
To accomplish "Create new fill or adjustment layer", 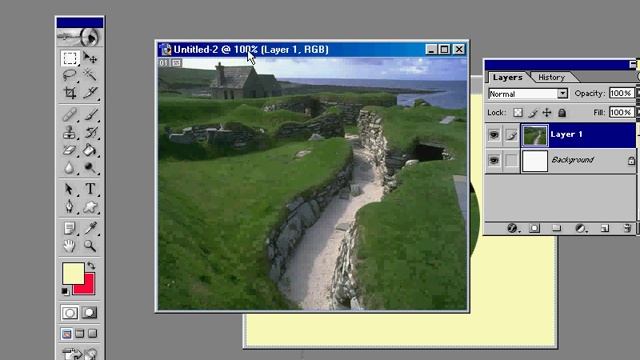I will tap(581, 228).
